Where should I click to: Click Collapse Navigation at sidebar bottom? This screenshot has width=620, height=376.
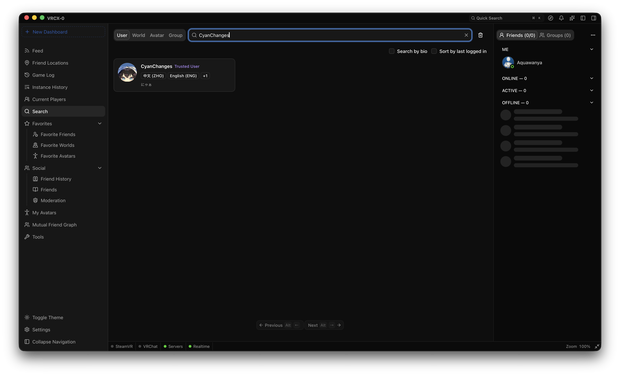coord(63,342)
